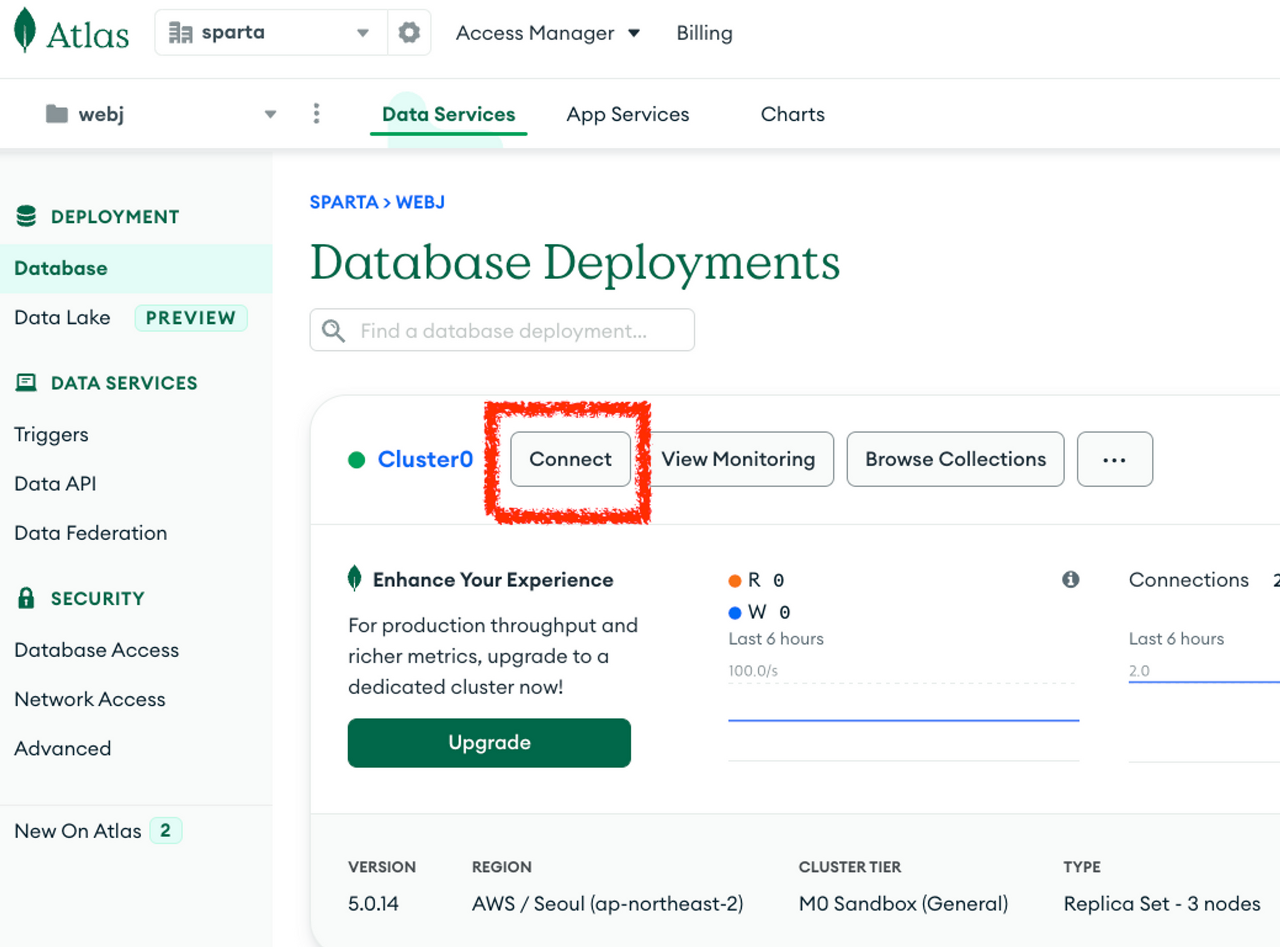Viewport: 1280px width, 947px height.
Task: Click the webj project folder icon
Action: tap(57, 114)
